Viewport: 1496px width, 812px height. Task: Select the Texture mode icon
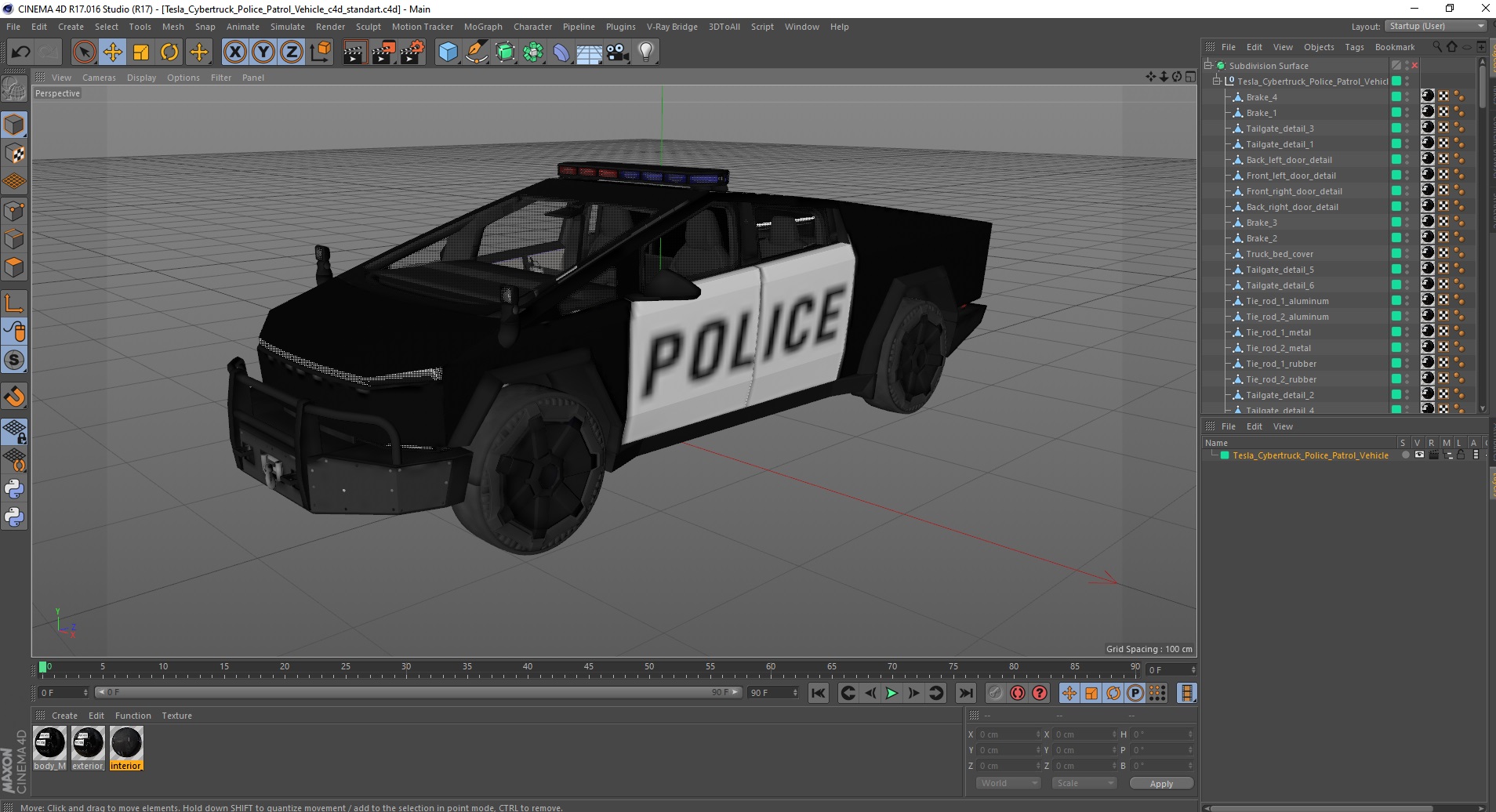click(14, 154)
